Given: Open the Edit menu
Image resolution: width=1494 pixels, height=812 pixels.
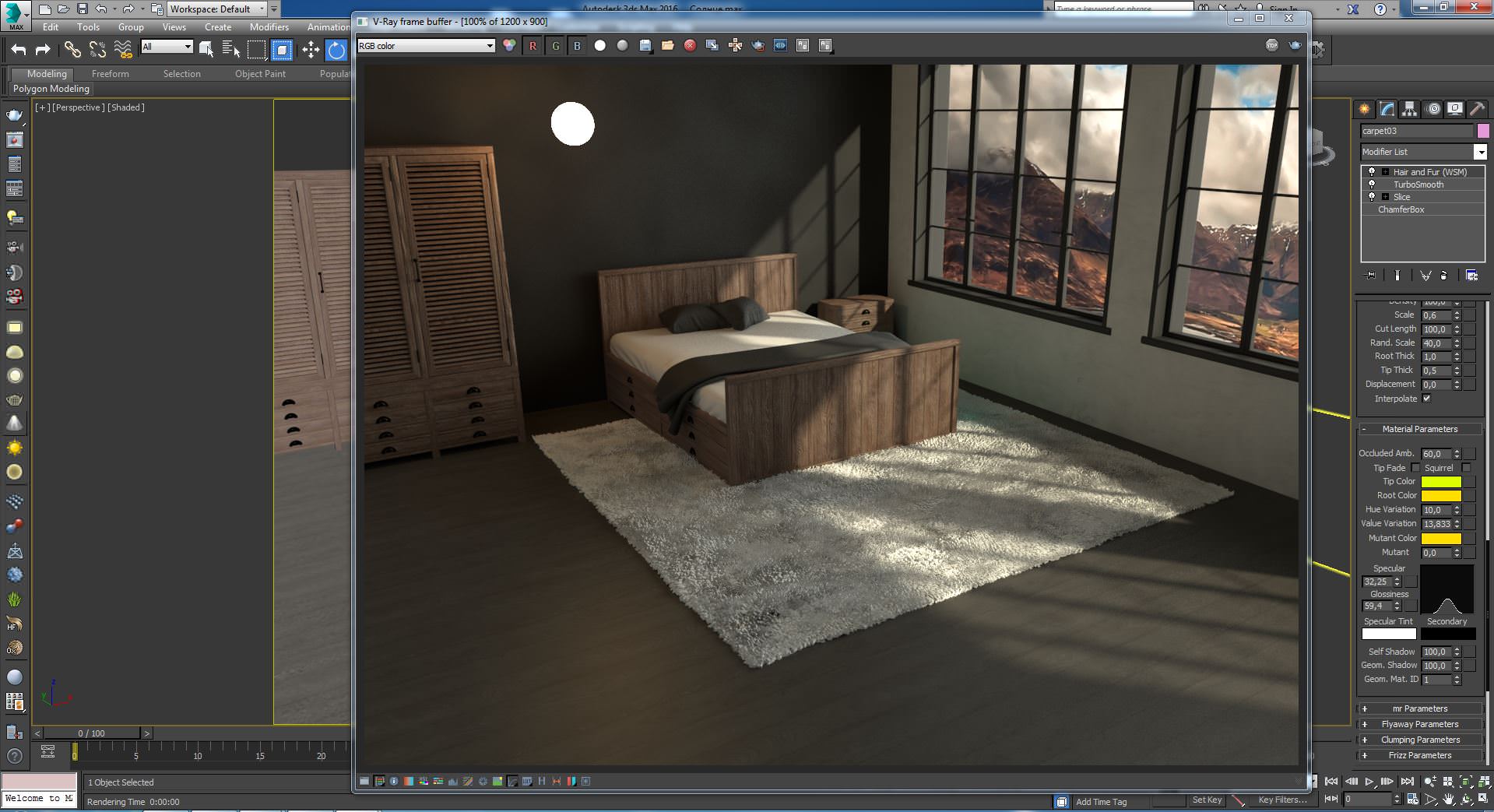Looking at the screenshot, I should click(51, 27).
